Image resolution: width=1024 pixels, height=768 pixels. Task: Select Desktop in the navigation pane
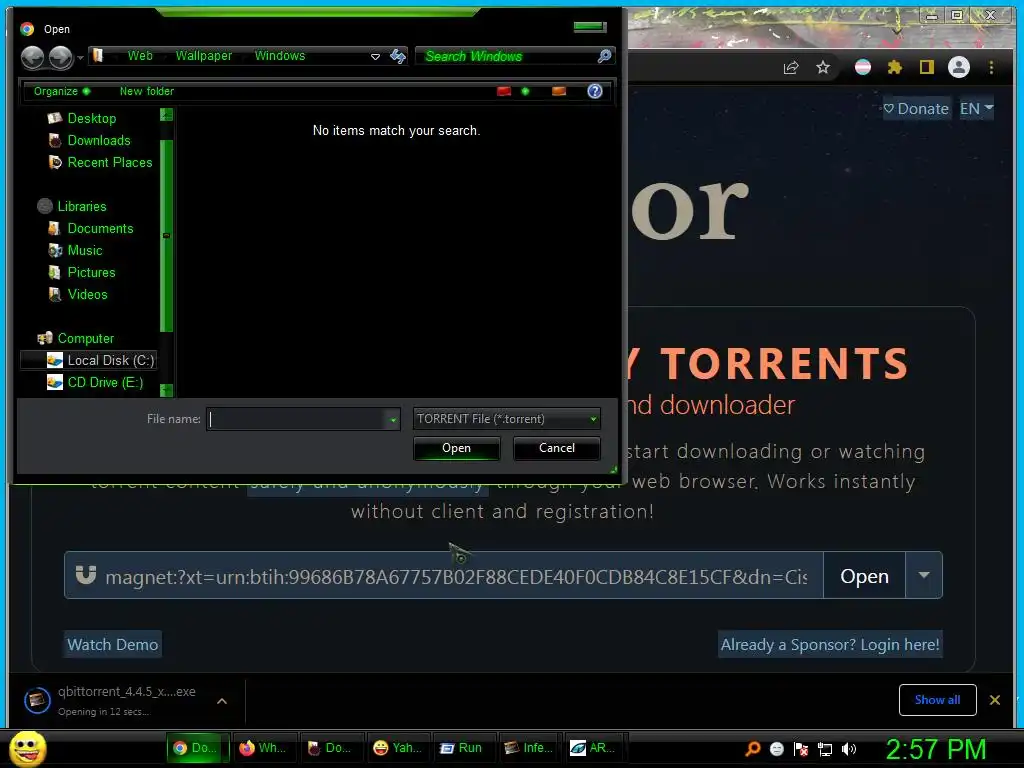point(91,118)
